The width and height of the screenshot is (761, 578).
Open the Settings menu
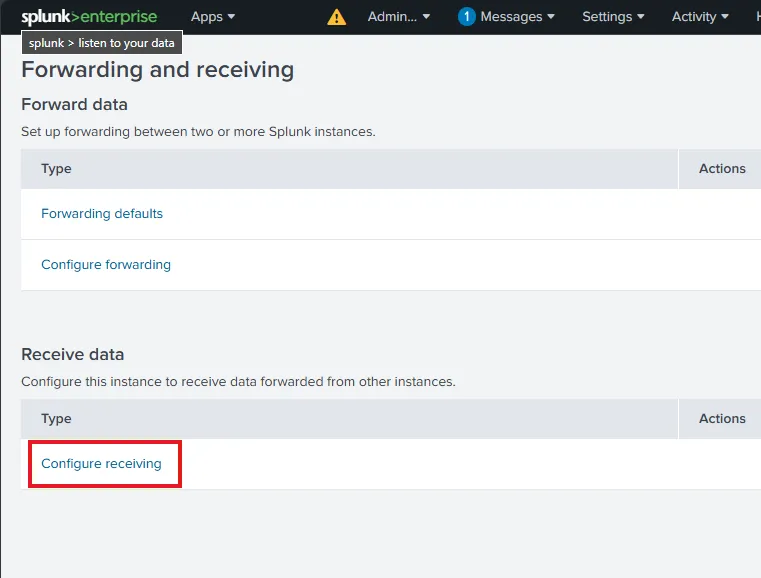[613, 17]
